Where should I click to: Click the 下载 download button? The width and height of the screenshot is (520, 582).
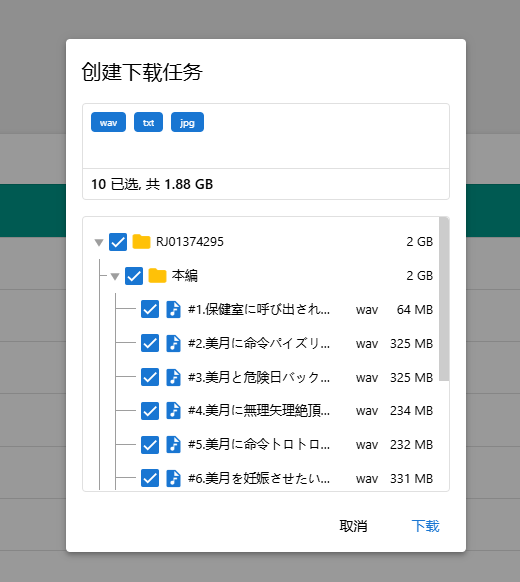click(x=425, y=526)
